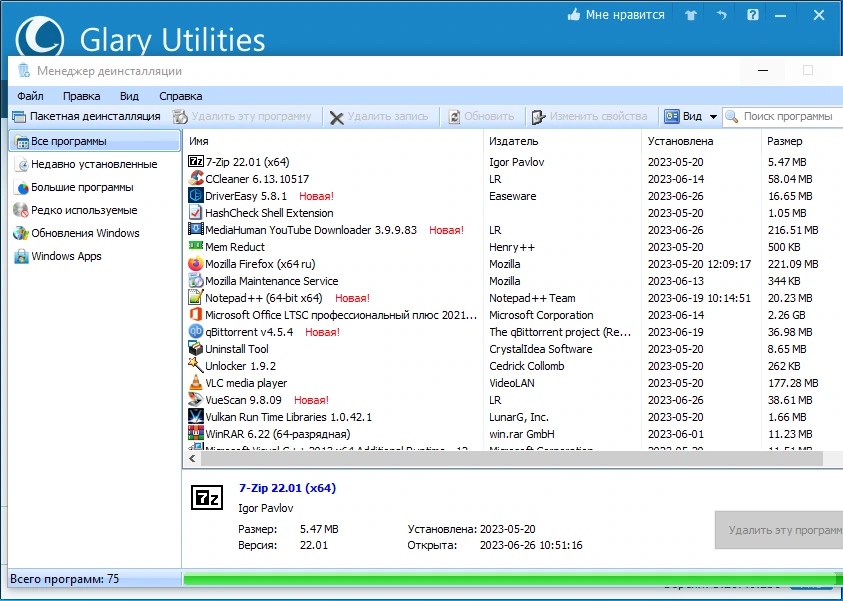The image size is (843, 601).
Task: Click the DriverEasy 5.8.1 icon
Action: pyautogui.click(x=196, y=196)
